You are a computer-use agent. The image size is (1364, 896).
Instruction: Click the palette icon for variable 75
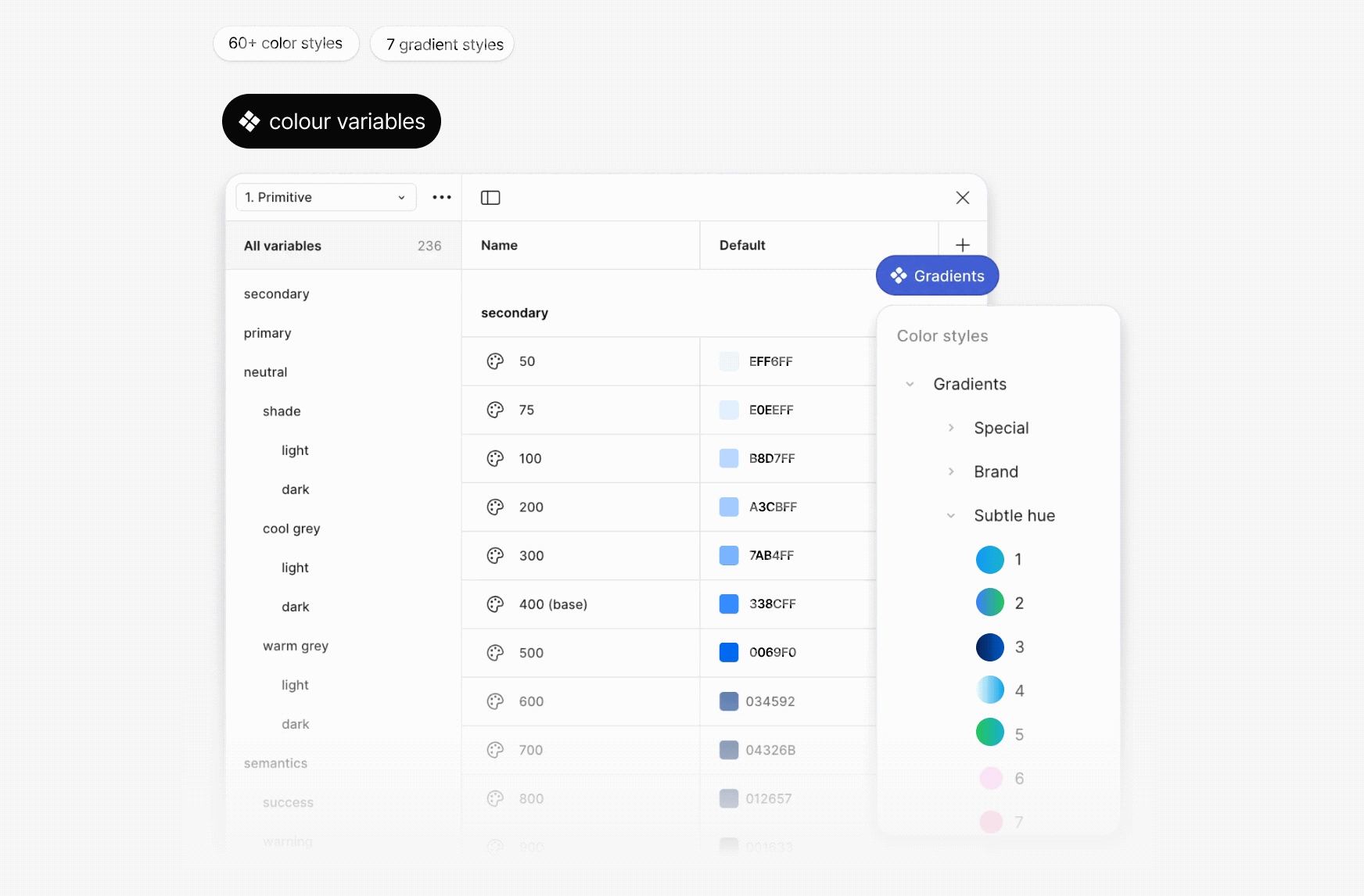click(495, 410)
